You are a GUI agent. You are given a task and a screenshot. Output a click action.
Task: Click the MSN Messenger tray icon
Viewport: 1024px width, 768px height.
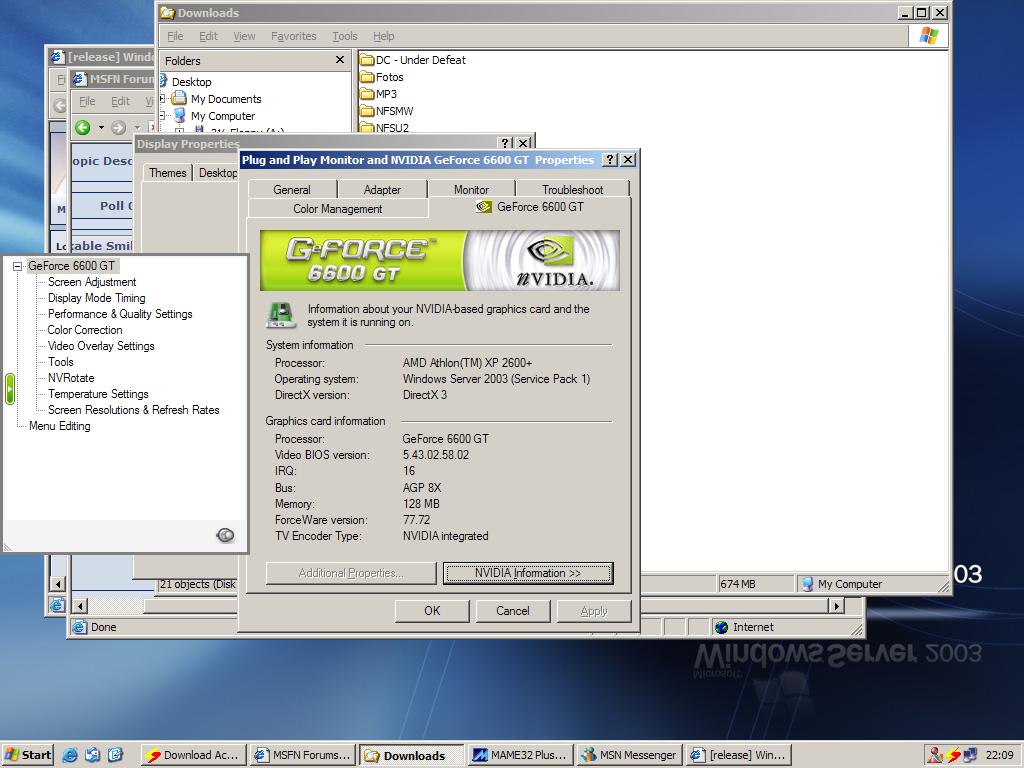[x=935, y=755]
